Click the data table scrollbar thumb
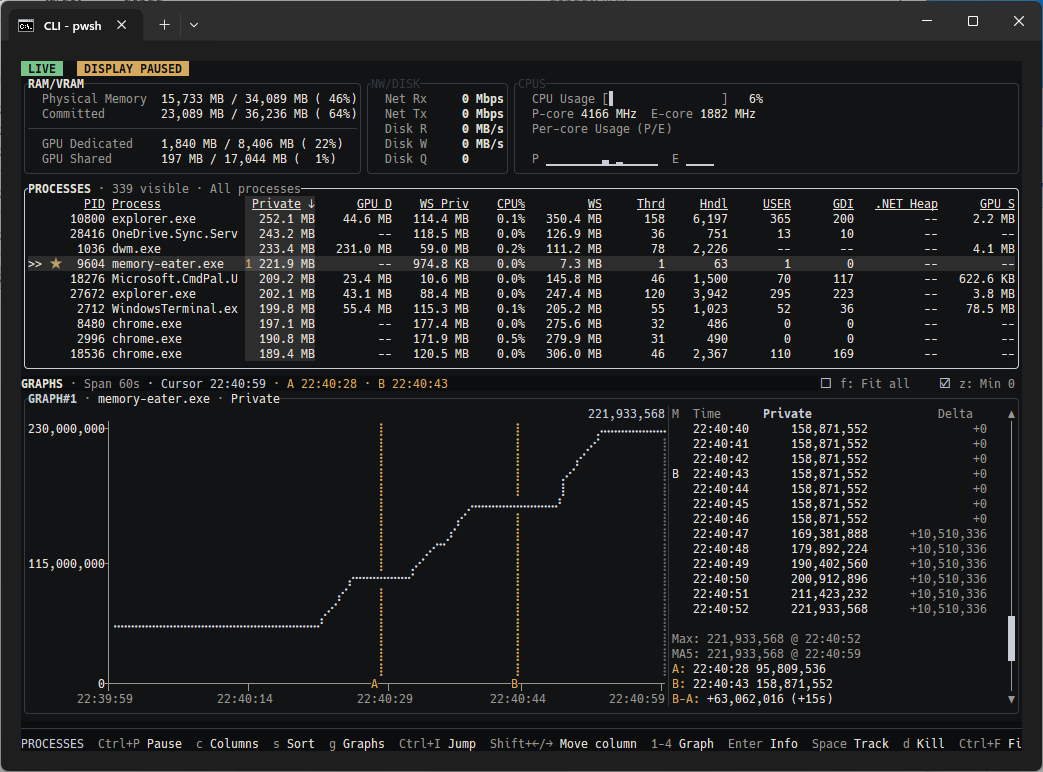The height and width of the screenshot is (772, 1043). coord(1011,638)
